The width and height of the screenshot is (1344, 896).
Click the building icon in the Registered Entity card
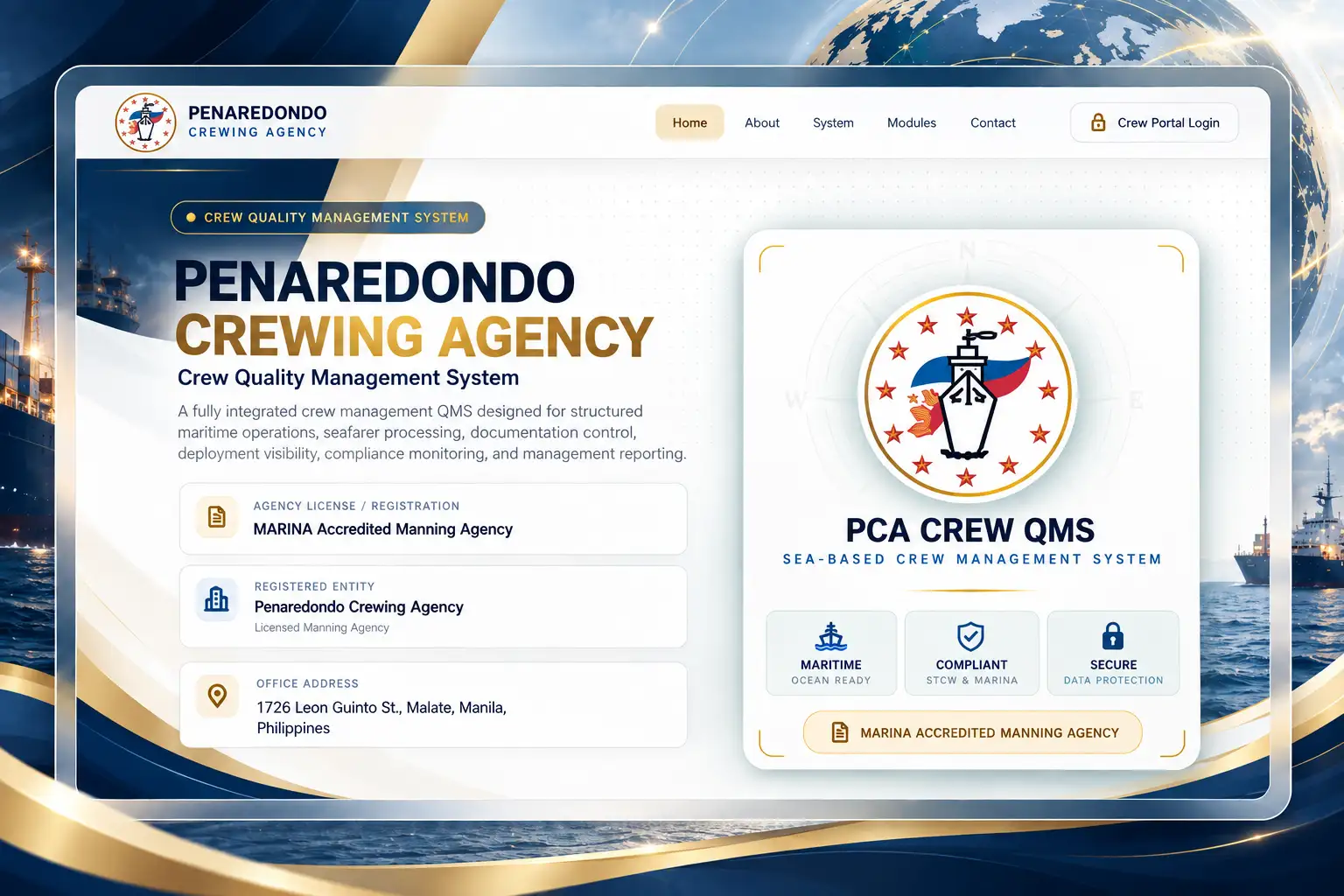pyautogui.click(x=216, y=599)
